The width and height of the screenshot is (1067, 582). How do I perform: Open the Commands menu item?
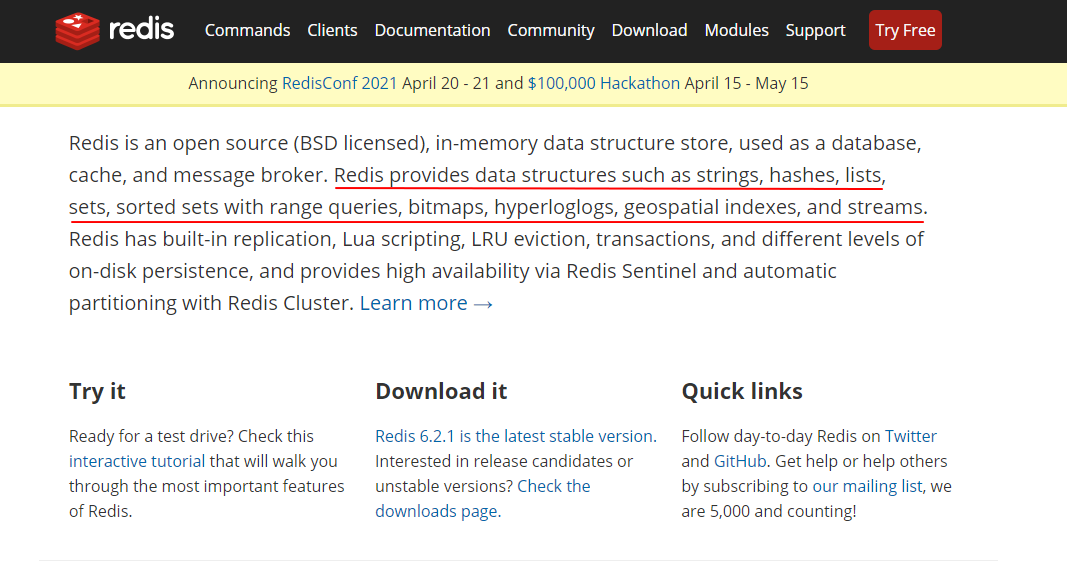click(x=247, y=30)
